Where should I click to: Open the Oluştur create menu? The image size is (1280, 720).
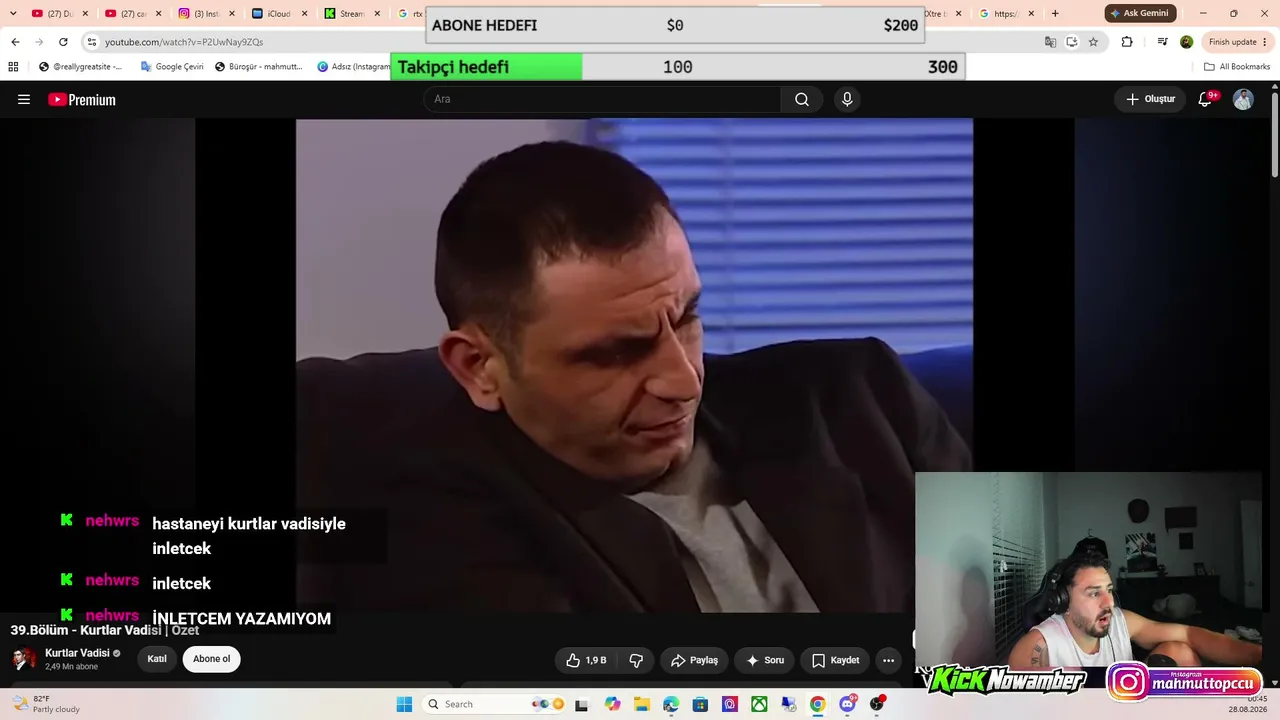[x=1151, y=99]
